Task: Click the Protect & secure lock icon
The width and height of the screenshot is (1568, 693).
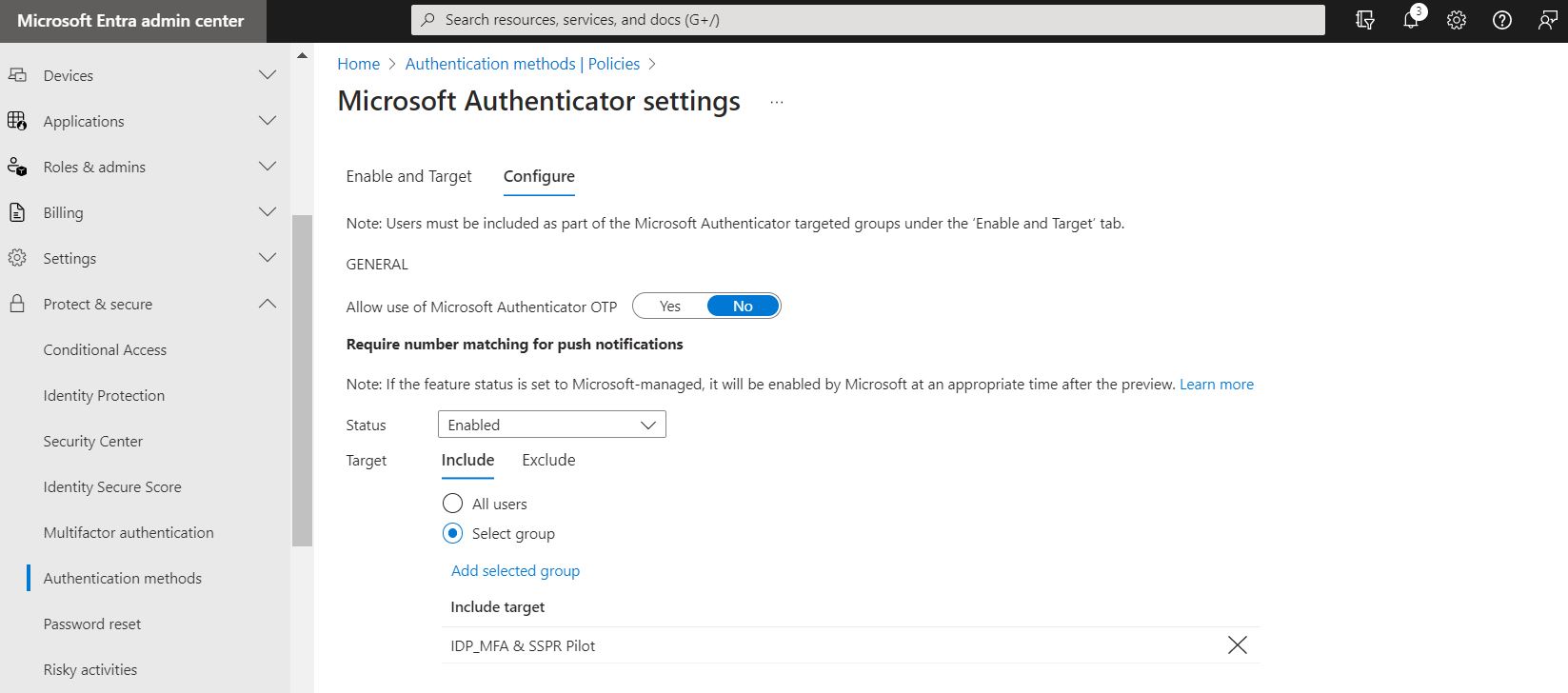Action: click(x=17, y=304)
